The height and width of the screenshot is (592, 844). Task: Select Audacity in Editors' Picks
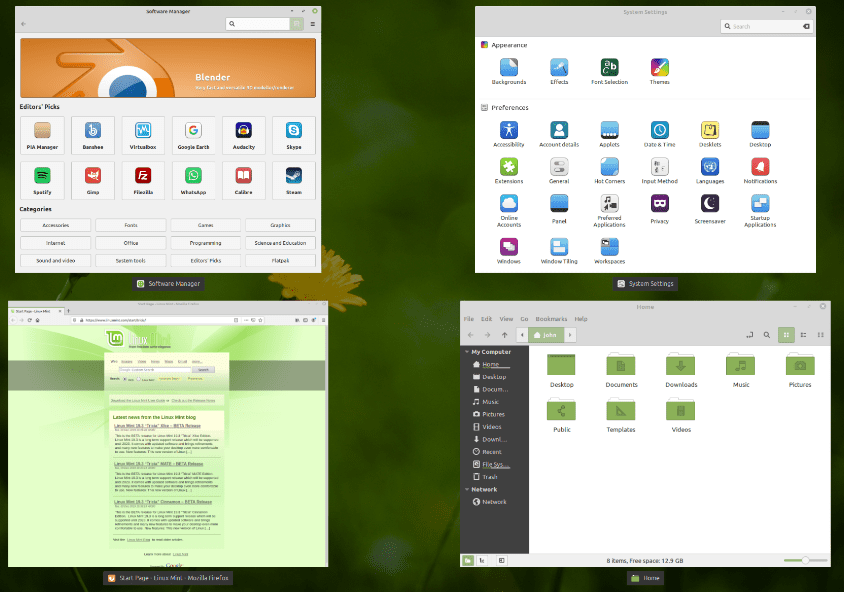pyautogui.click(x=244, y=135)
